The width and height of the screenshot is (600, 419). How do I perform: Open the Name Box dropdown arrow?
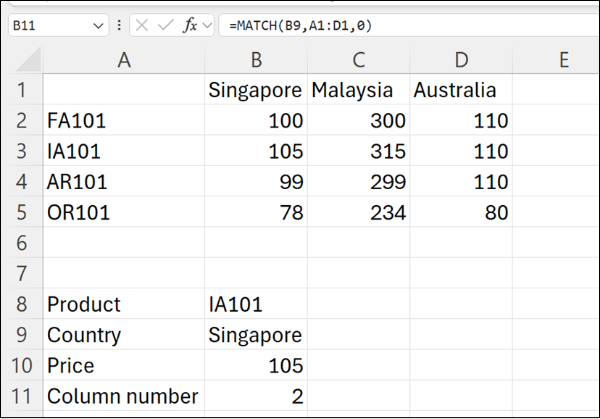tap(97, 25)
